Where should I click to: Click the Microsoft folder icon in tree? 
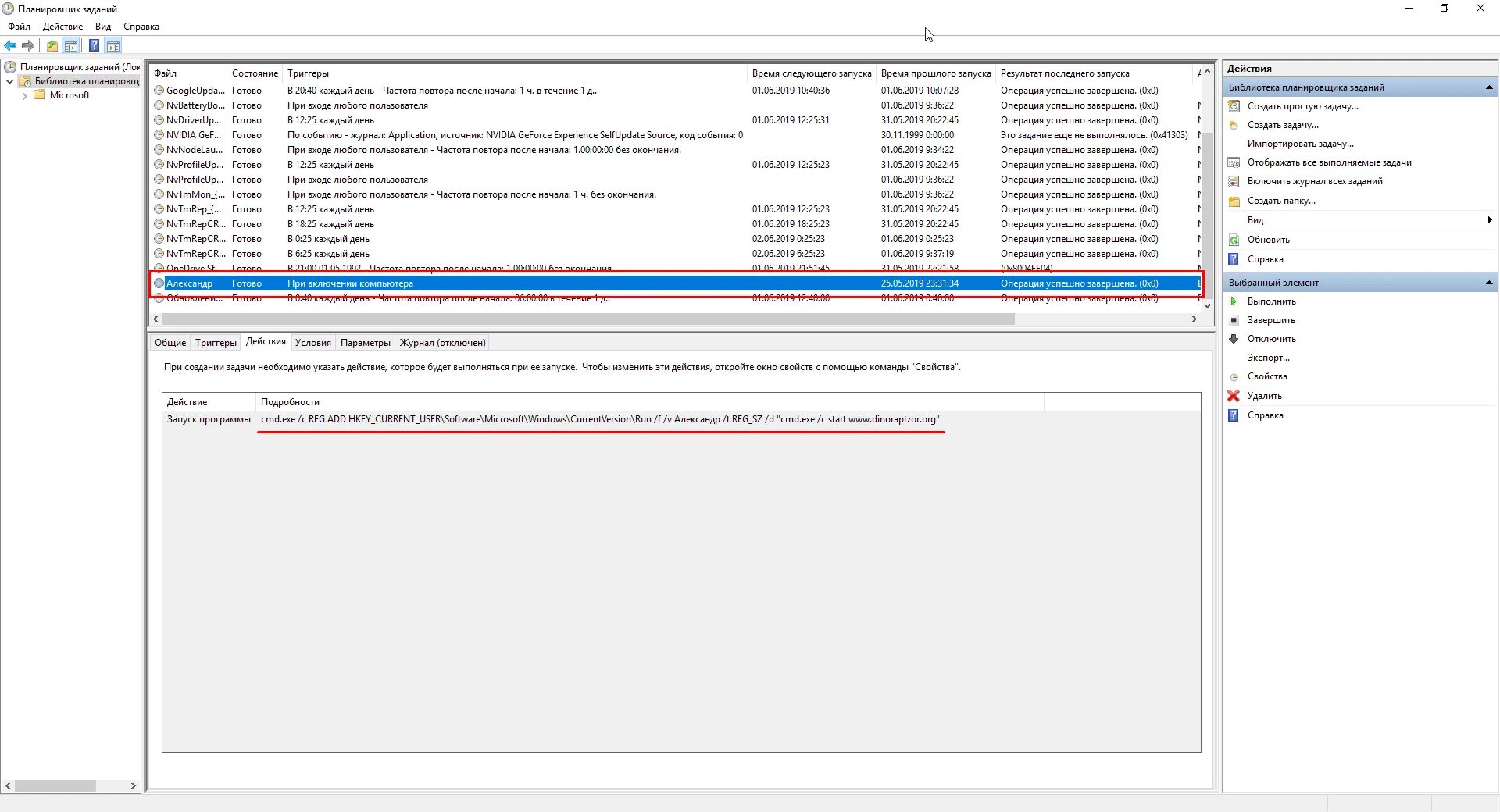(39, 95)
